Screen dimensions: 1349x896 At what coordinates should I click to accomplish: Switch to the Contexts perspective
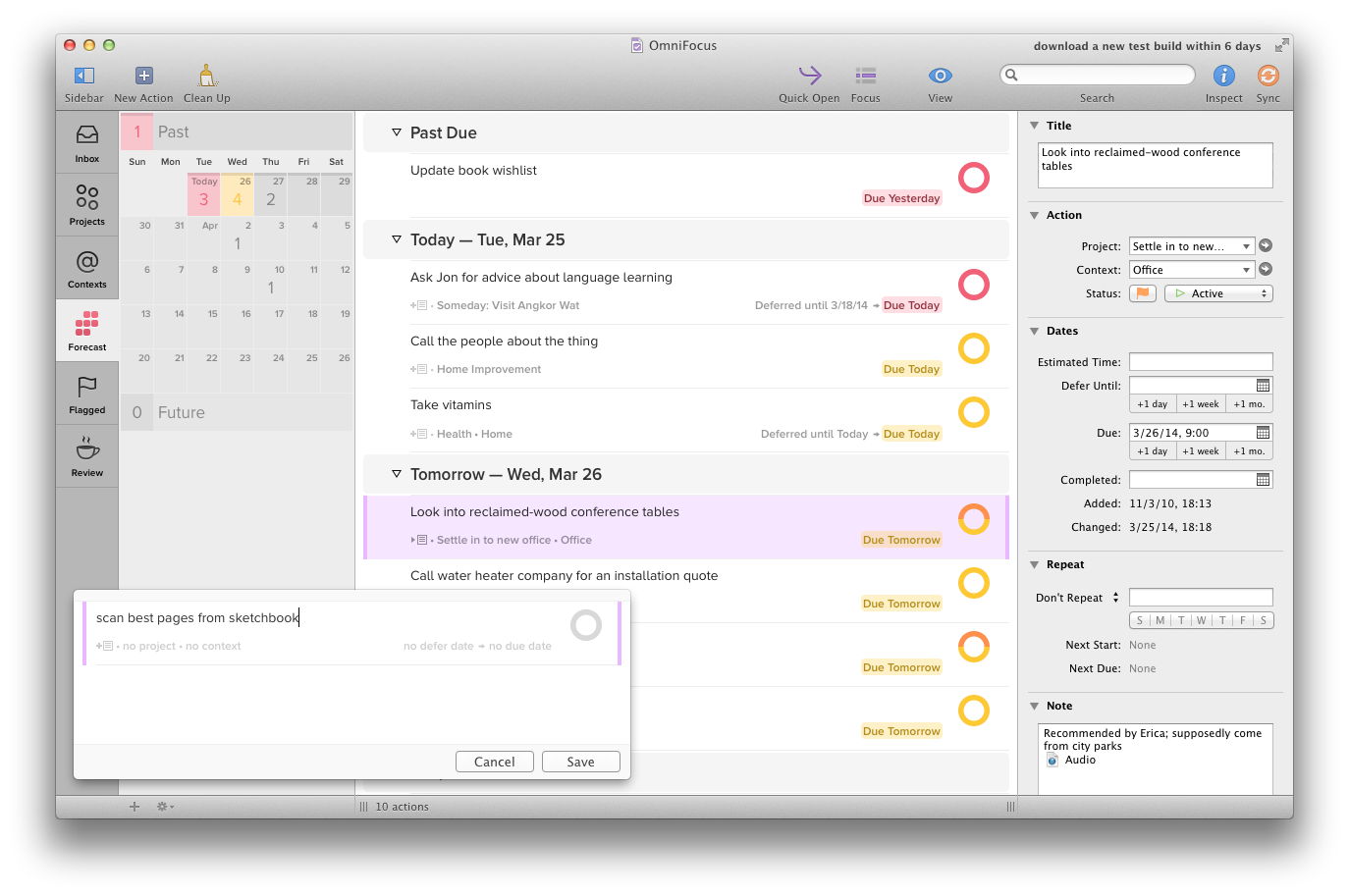click(87, 268)
